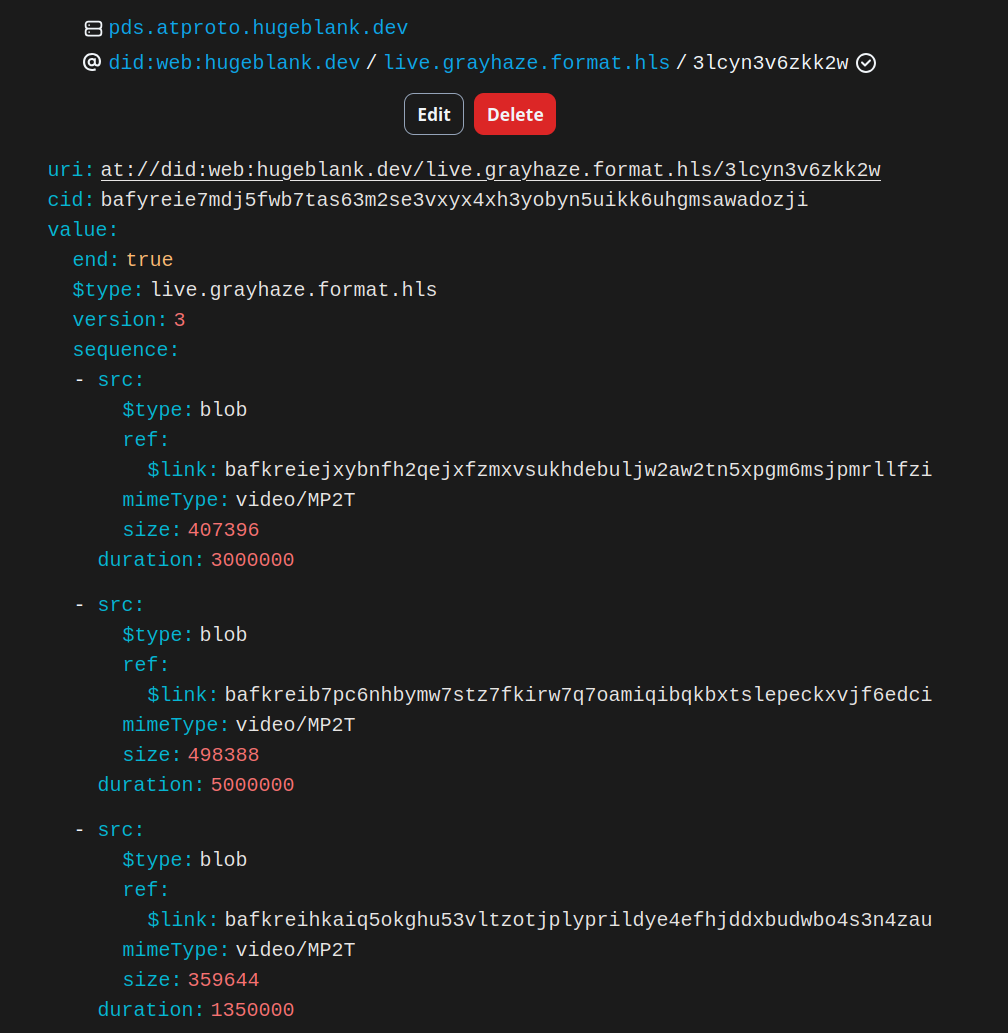Go to the live.grayhaze.format.hls collection
The width and height of the screenshot is (1008, 1033).
[x=526, y=63]
